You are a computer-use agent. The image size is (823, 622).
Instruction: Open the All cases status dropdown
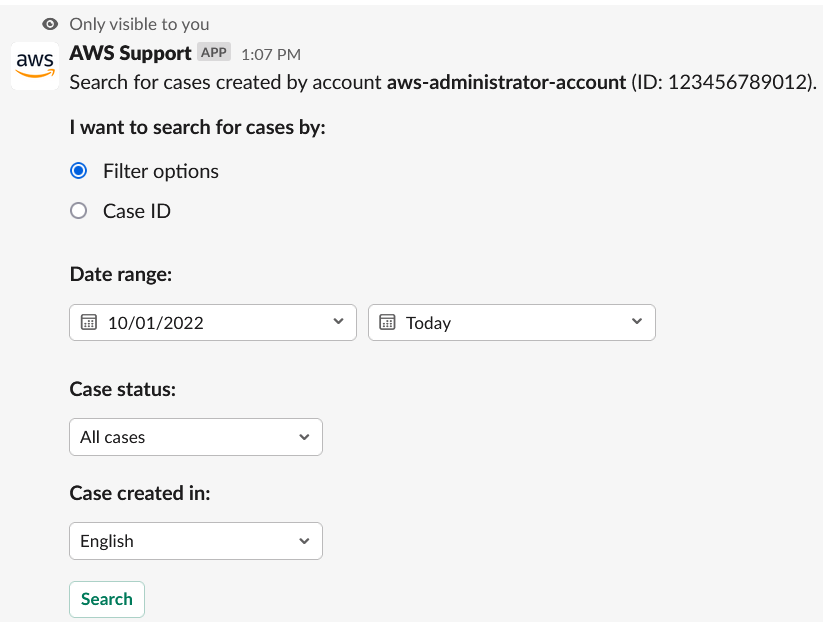[195, 437]
